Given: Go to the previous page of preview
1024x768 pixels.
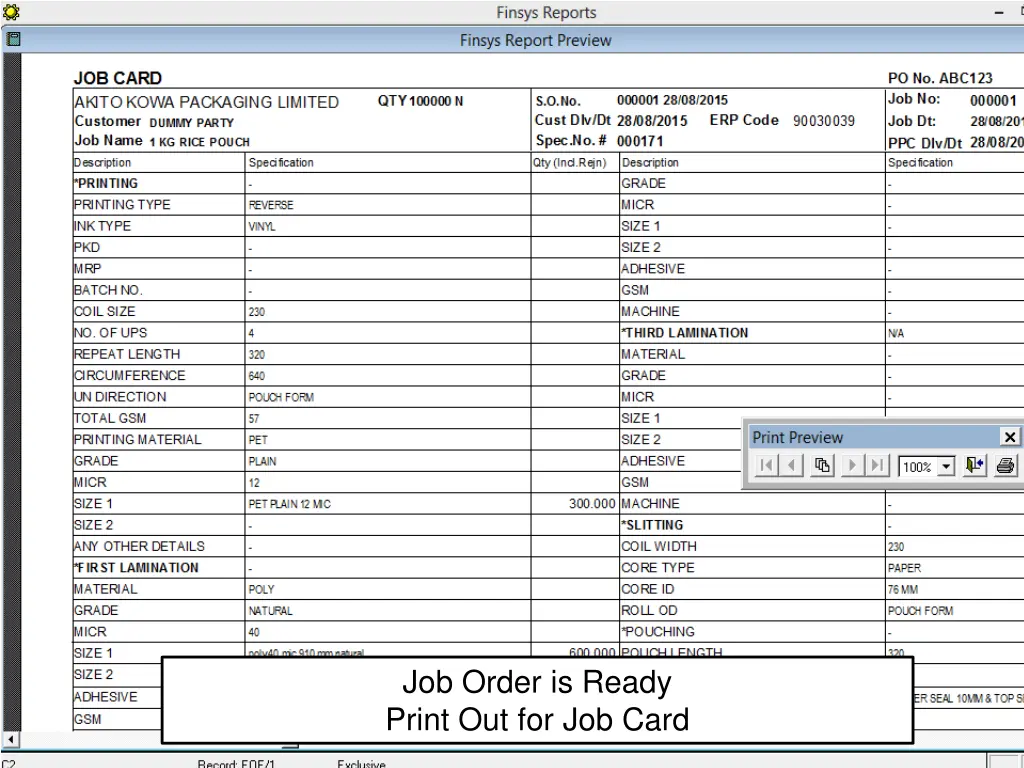Looking at the screenshot, I should click(x=792, y=466).
